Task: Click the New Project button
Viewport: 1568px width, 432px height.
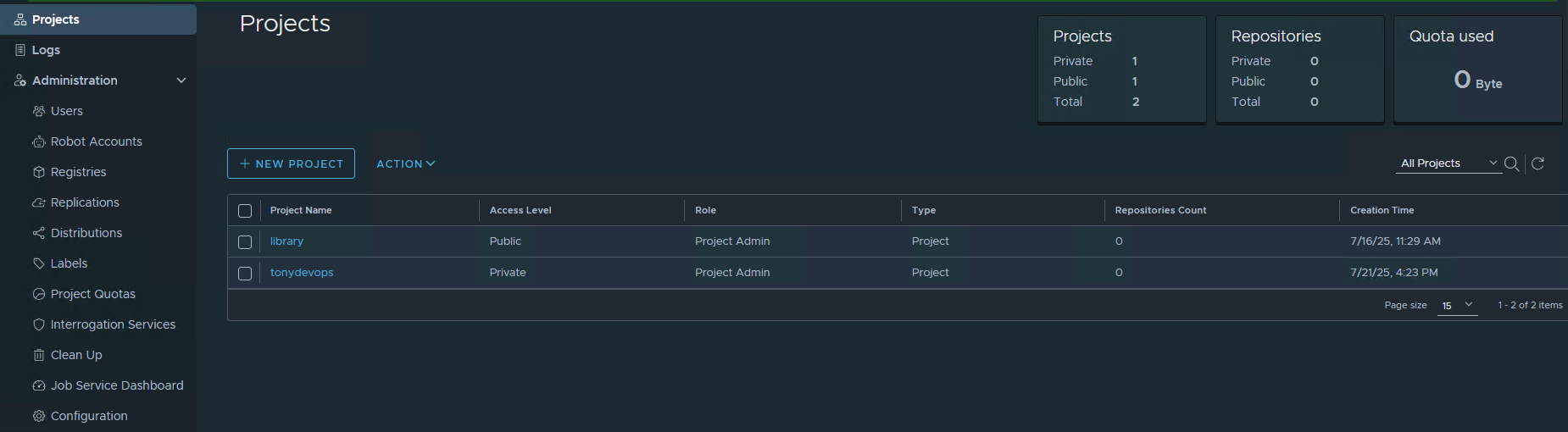Action: coord(291,163)
